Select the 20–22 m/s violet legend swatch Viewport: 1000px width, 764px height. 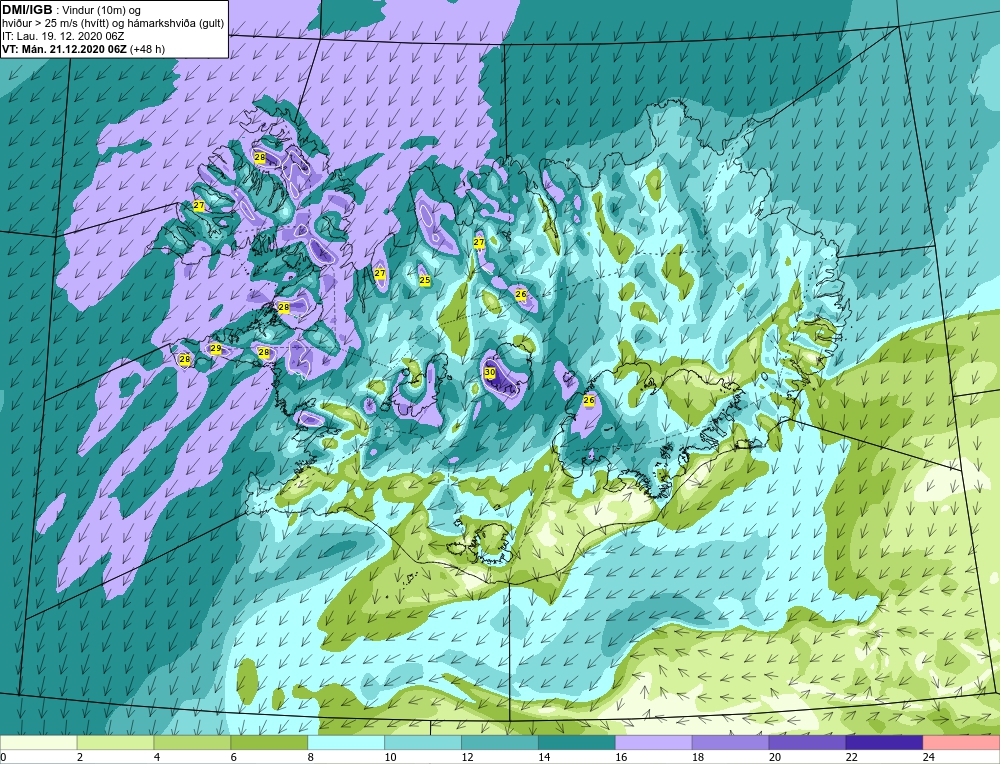coord(807,743)
